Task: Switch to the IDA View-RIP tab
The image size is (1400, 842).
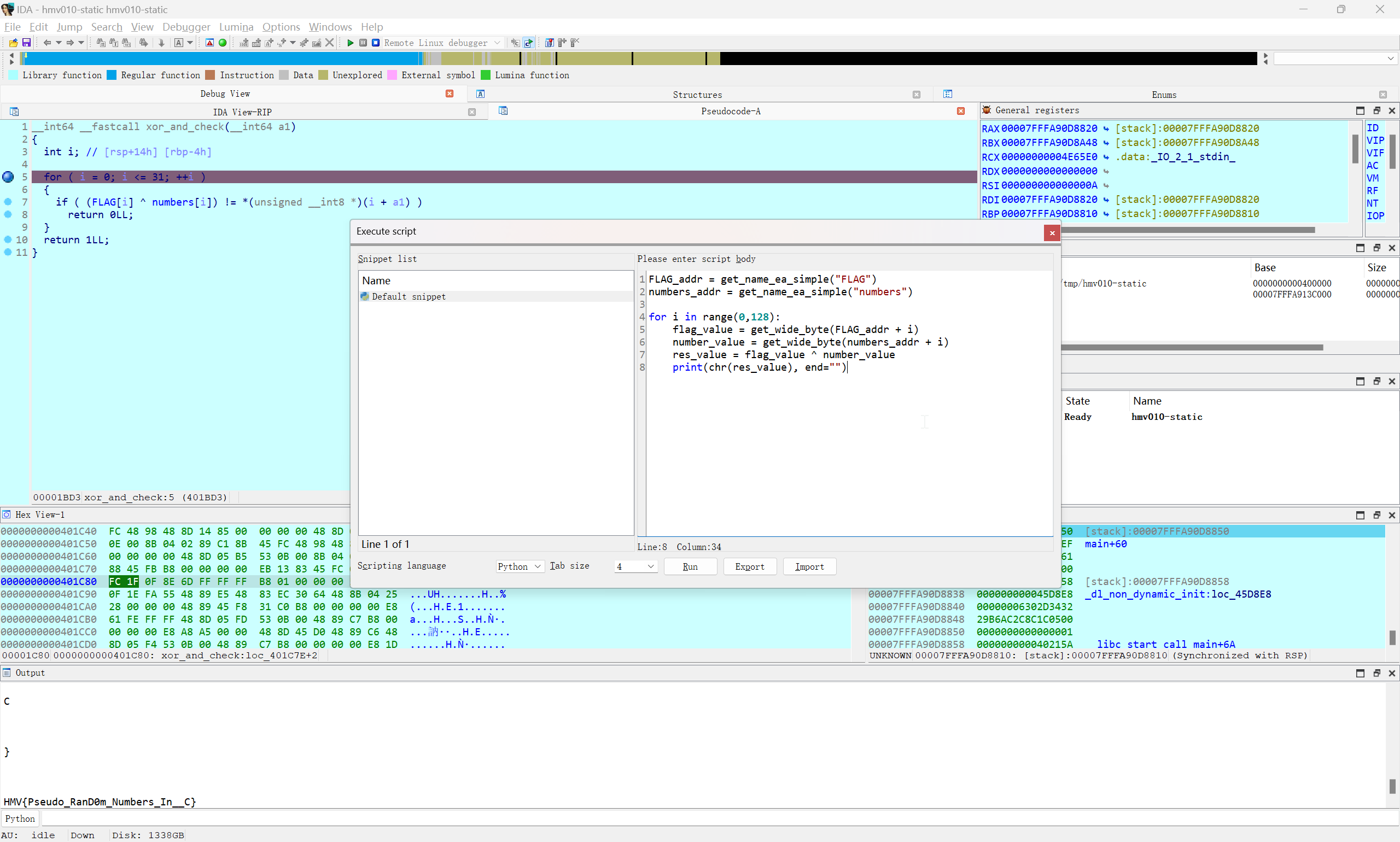Action: 242,112
